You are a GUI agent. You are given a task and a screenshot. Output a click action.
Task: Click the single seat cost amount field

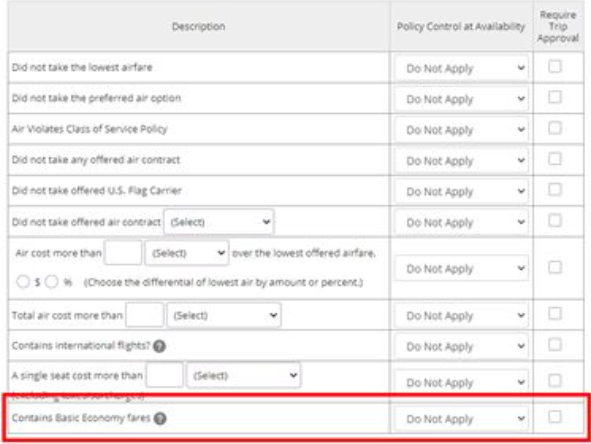[x=165, y=375]
